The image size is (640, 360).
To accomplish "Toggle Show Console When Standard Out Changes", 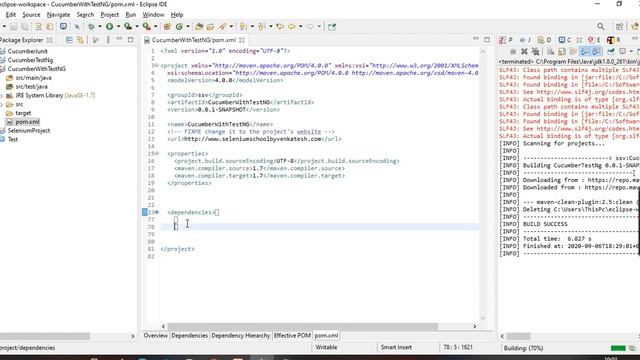I will 585,51.
